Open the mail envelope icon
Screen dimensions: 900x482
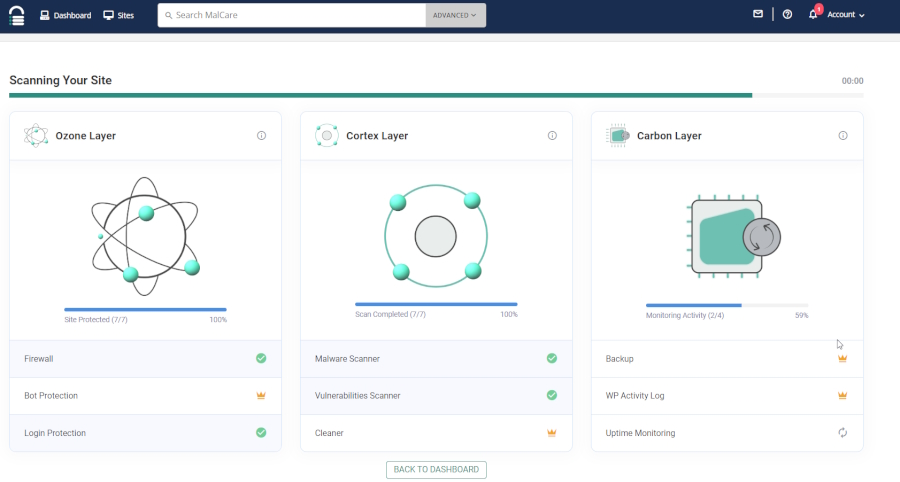[758, 15]
